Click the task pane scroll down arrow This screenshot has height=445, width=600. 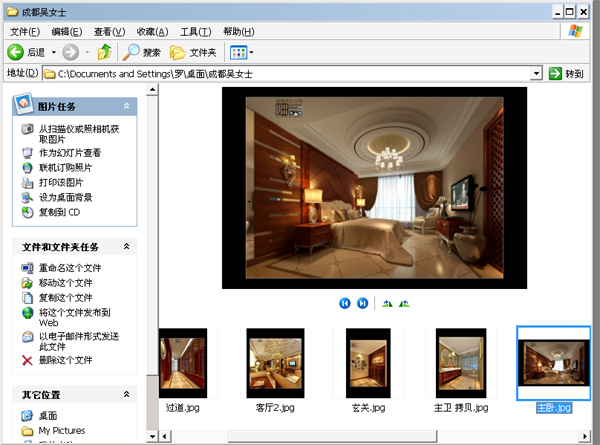coord(152,436)
